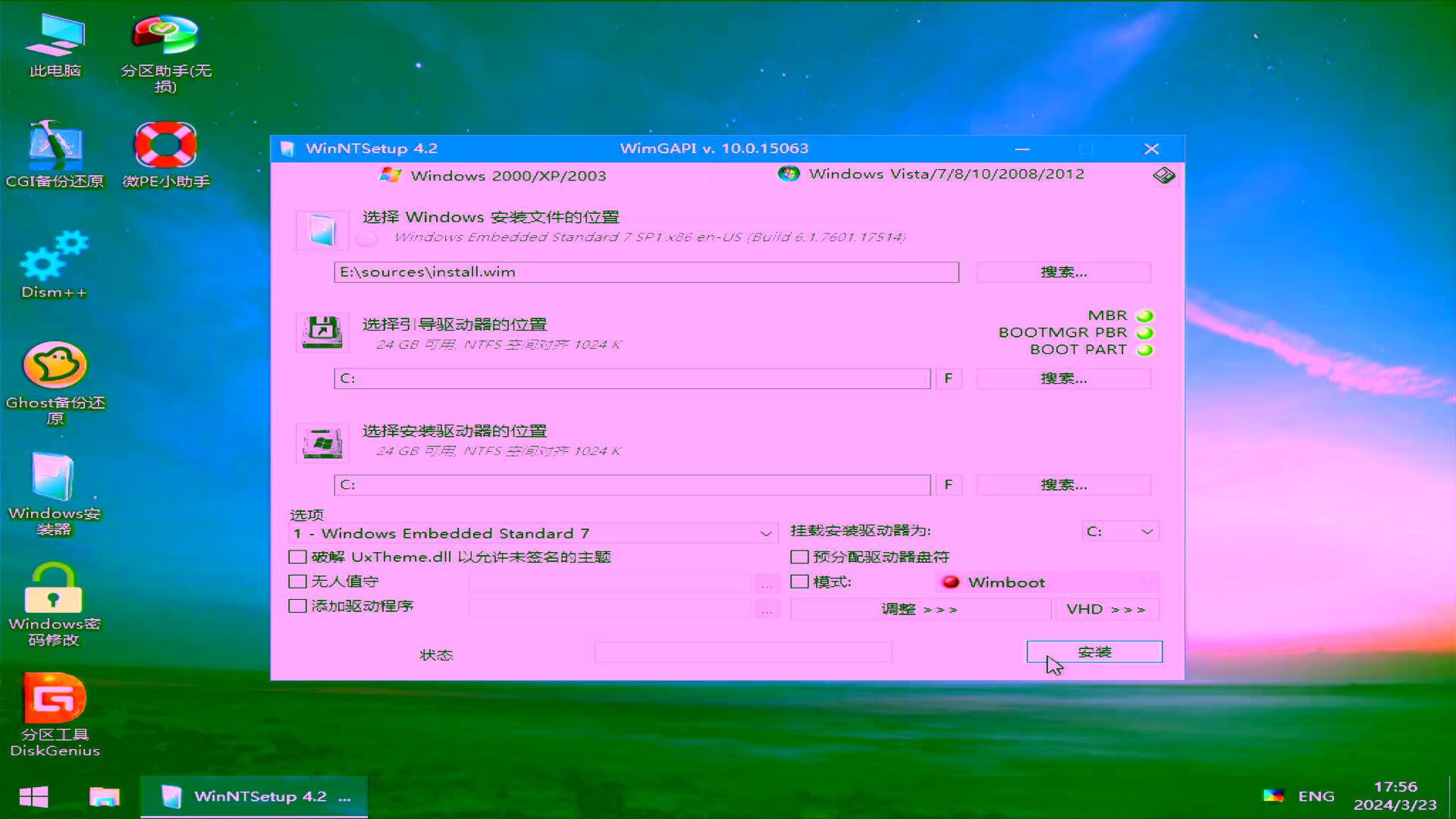This screenshot has width=1456, height=819.
Task: Open the 此电脑 desktop icon
Action: tap(55, 45)
